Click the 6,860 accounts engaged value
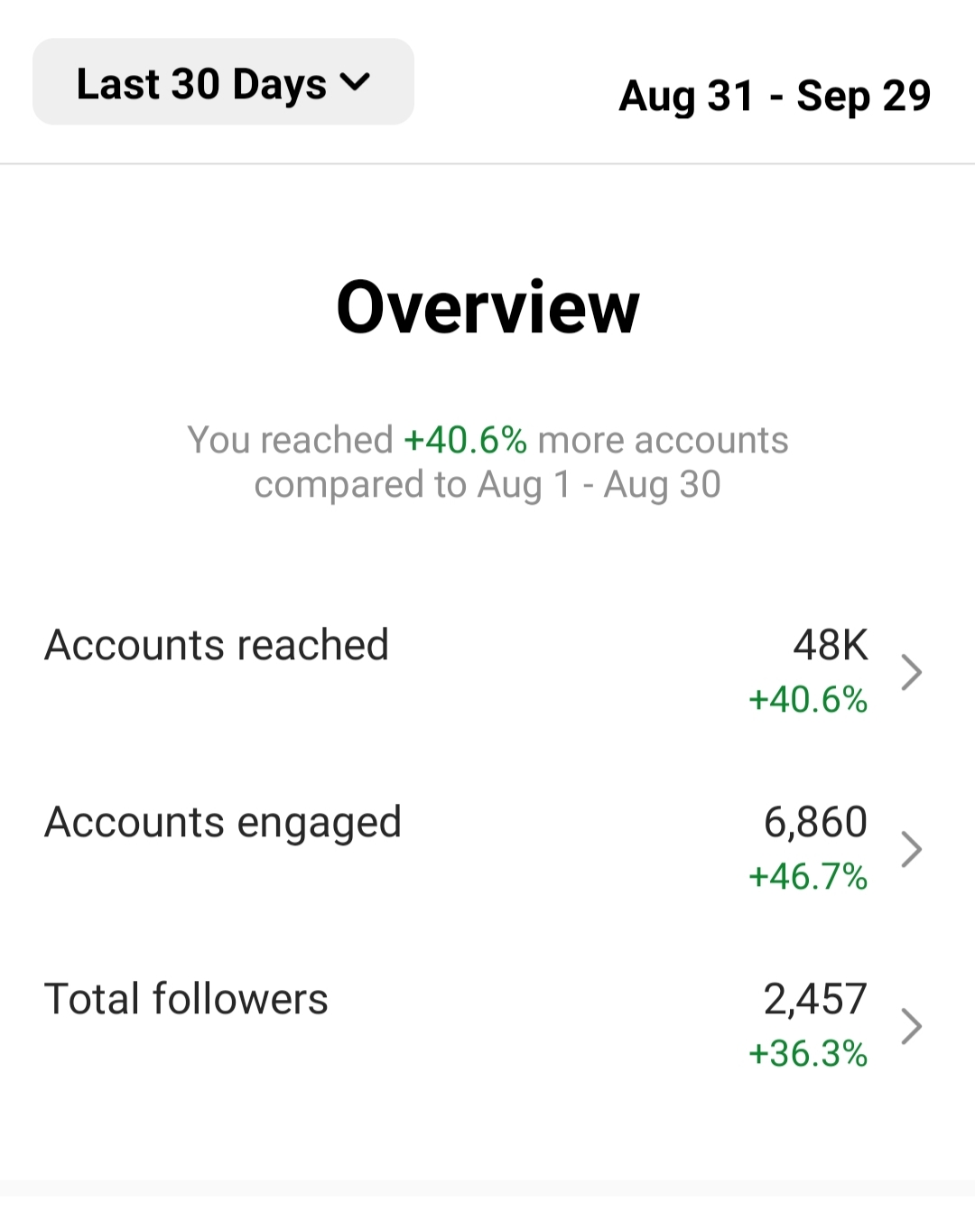975x1232 pixels. click(x=815, y=823)
